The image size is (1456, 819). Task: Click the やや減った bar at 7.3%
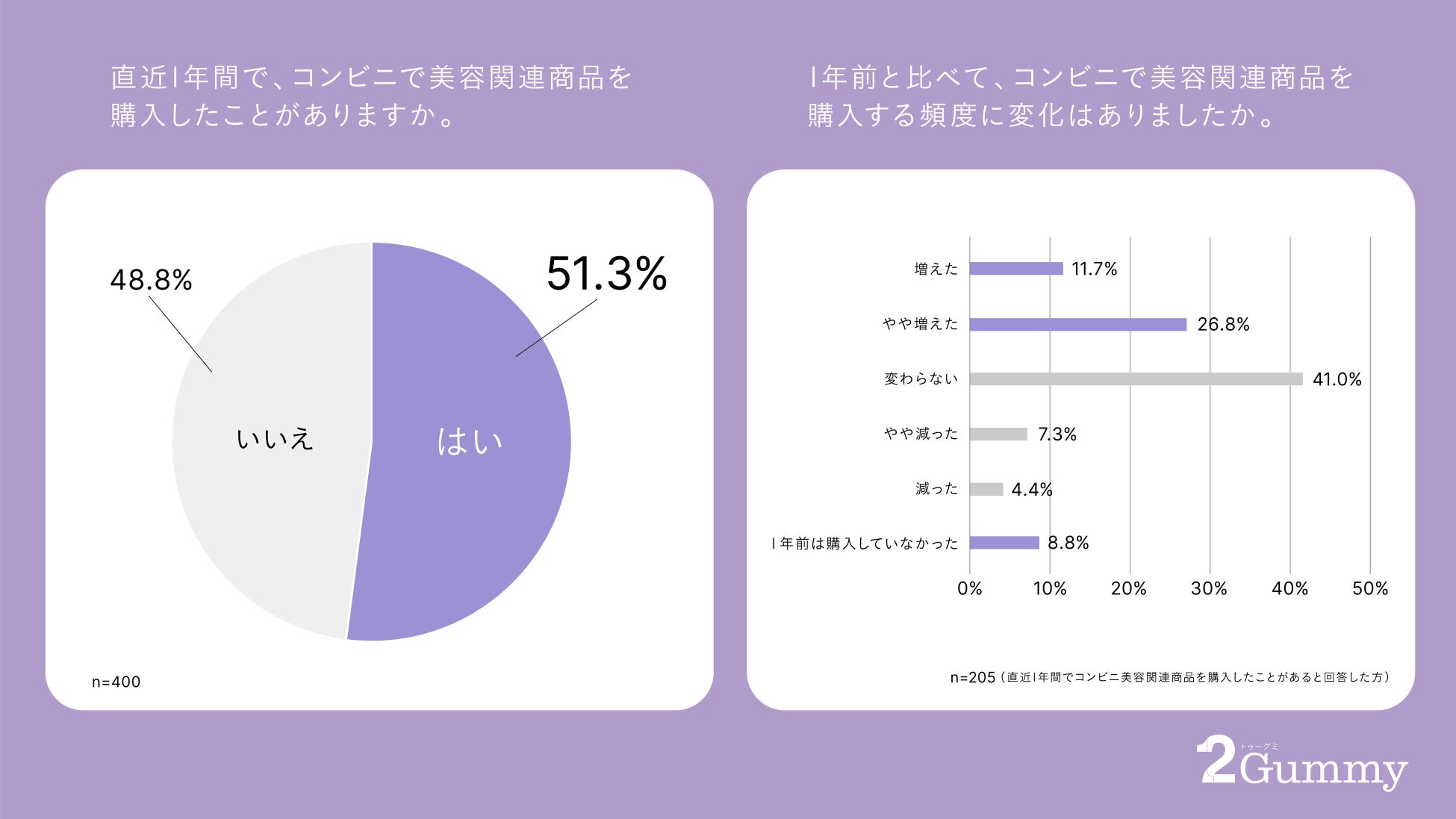(x=998, y=434)
